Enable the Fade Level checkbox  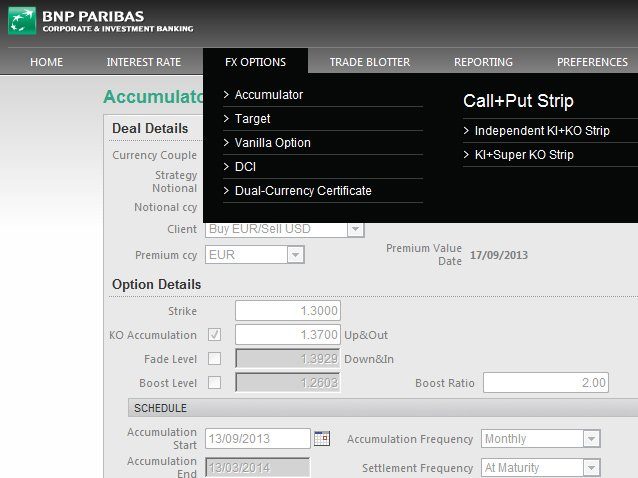(x=214, y=358)
